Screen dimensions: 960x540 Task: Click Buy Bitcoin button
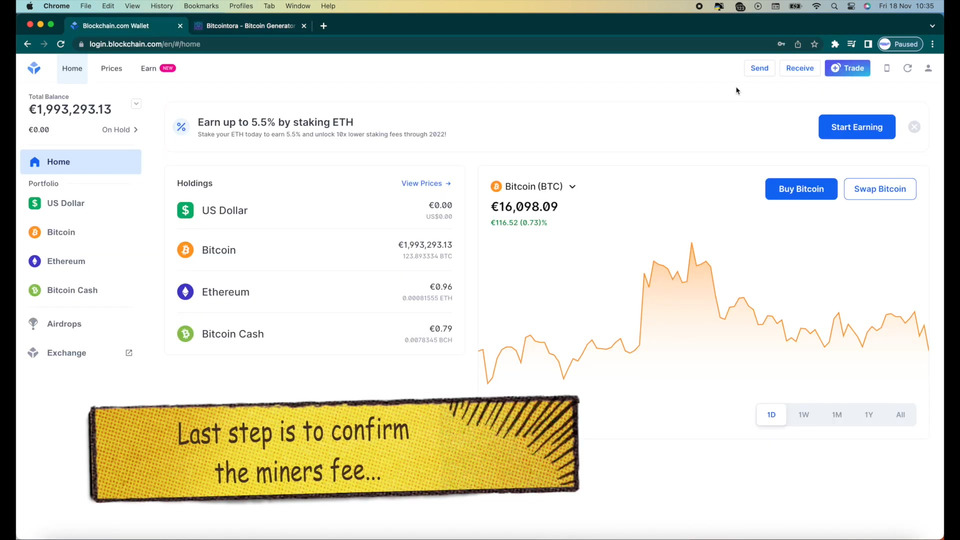tap(801, 189)
